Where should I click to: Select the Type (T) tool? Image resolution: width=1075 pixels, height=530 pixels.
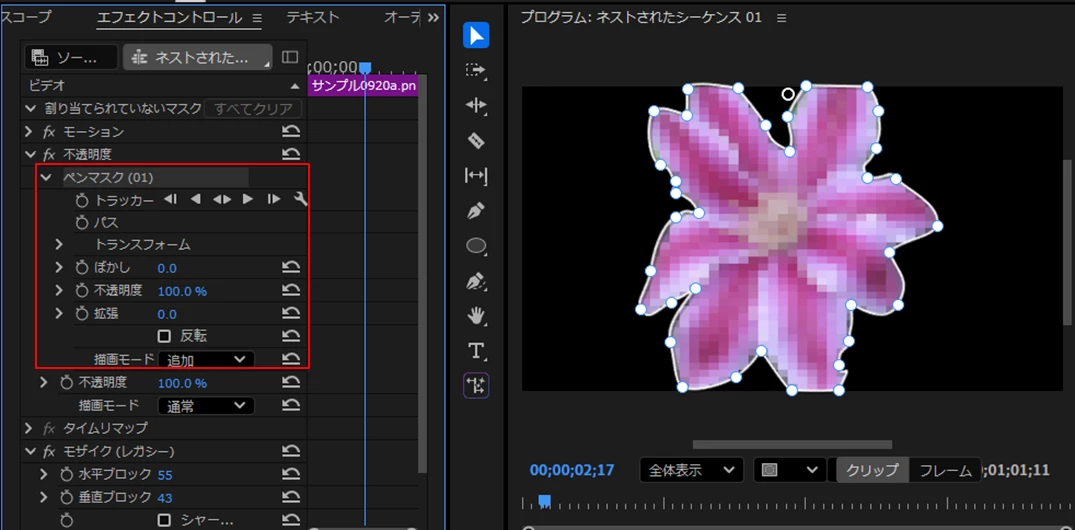(476, 351)
